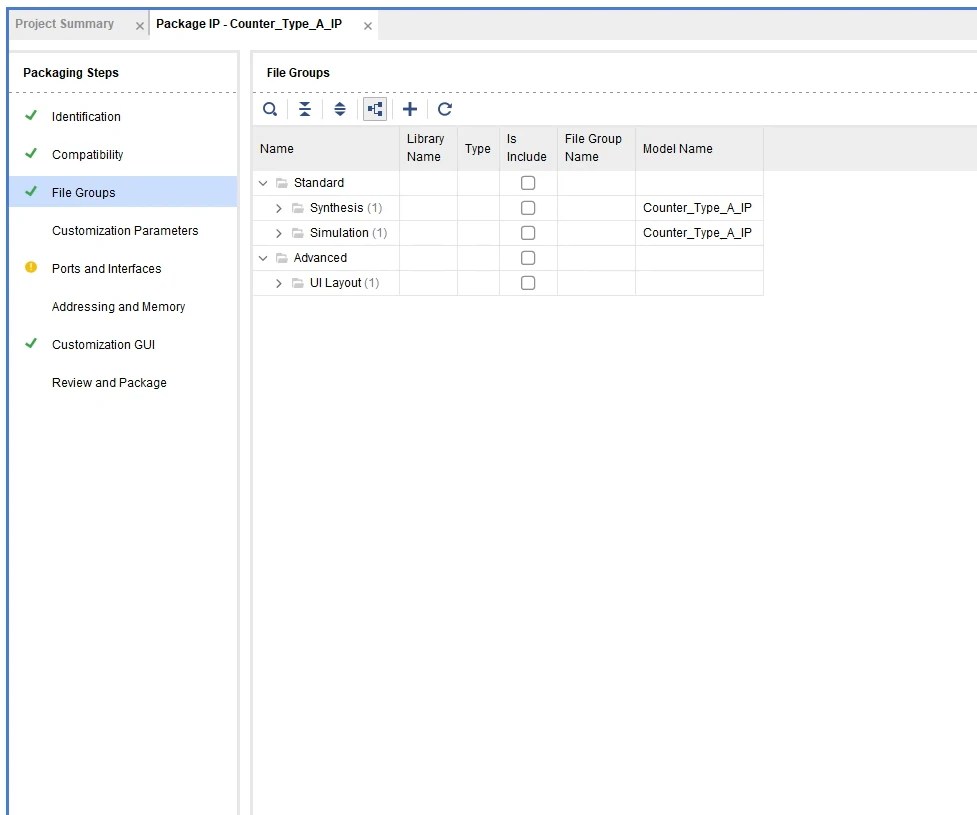Open the Customization GUI step
977x815 pixels.
pyautogui.click(x=103, y=345)
